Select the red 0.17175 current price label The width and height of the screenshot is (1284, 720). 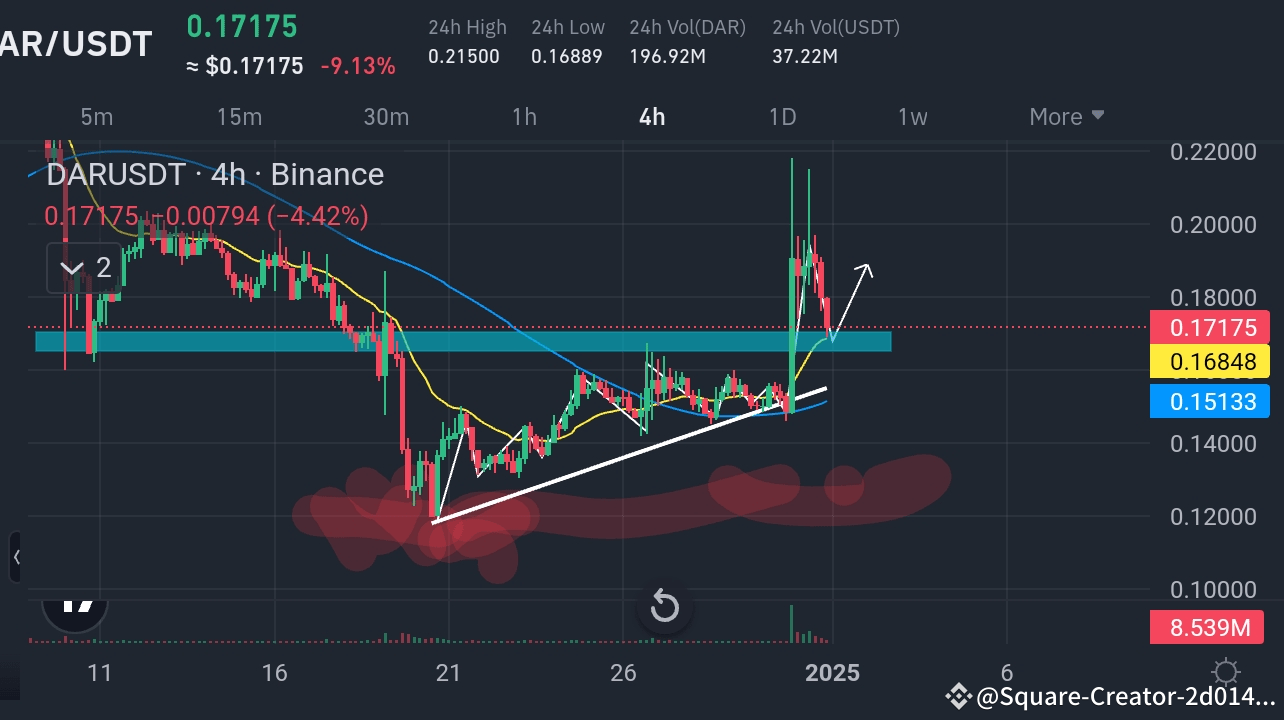[x=1210, y=327]
